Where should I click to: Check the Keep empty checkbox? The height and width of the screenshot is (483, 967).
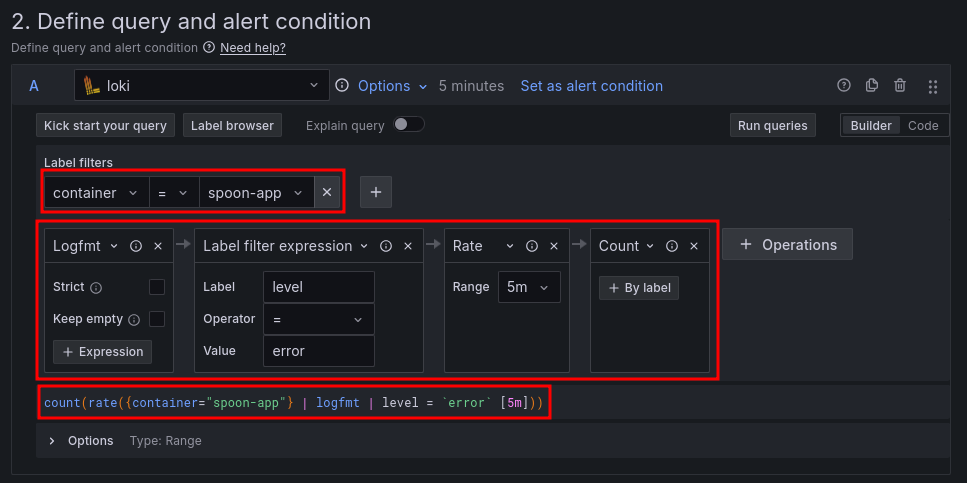157,319
